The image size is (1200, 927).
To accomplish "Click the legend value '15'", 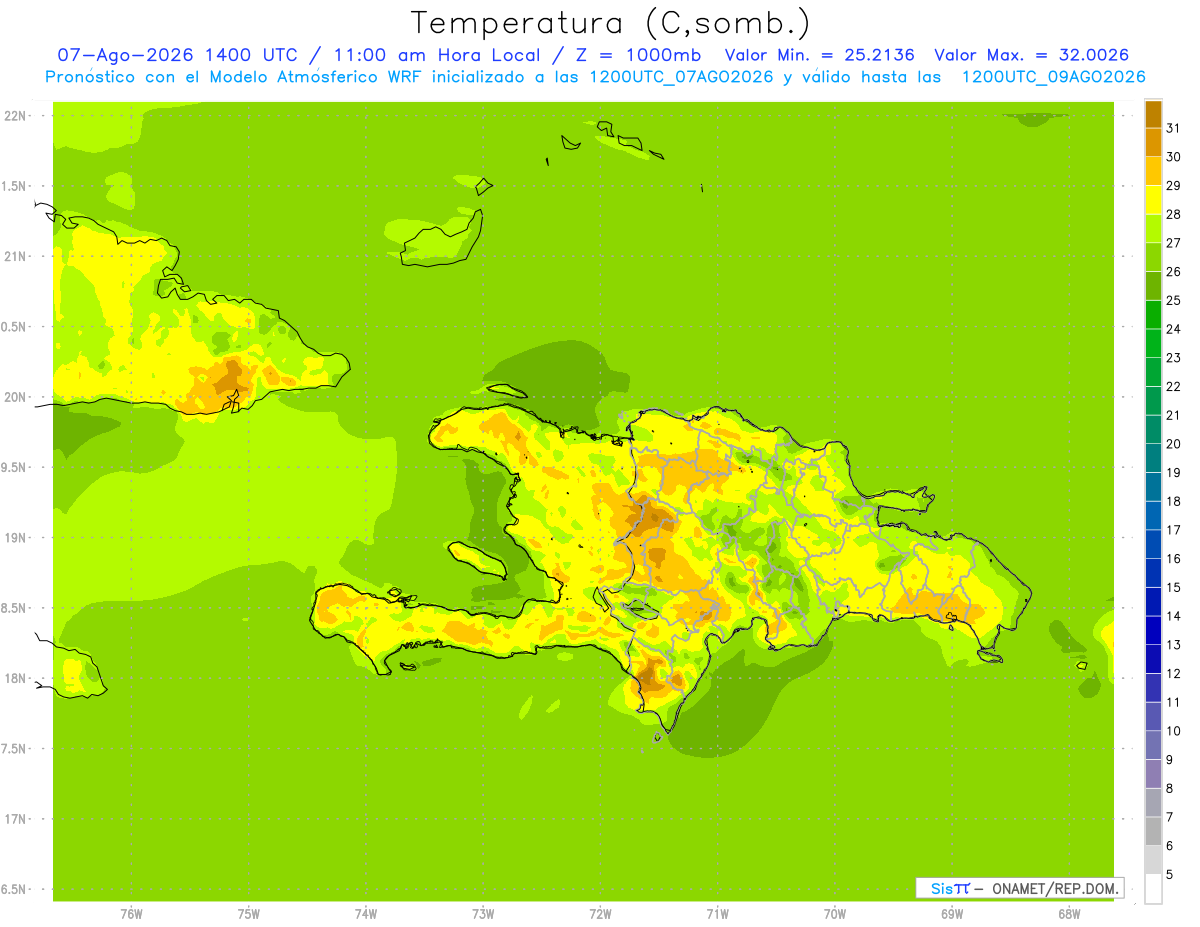I will [1173, 587].
